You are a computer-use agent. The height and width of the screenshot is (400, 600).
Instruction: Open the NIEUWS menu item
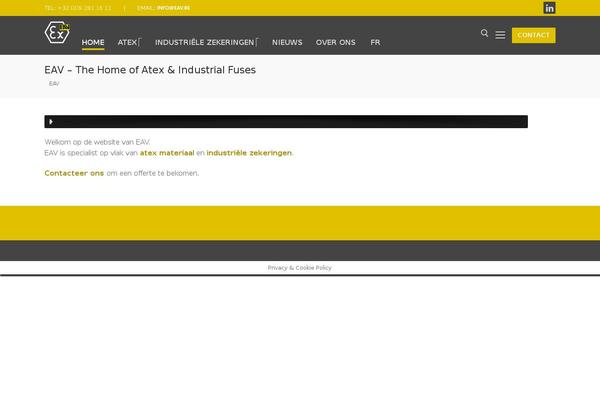(287, 42)
